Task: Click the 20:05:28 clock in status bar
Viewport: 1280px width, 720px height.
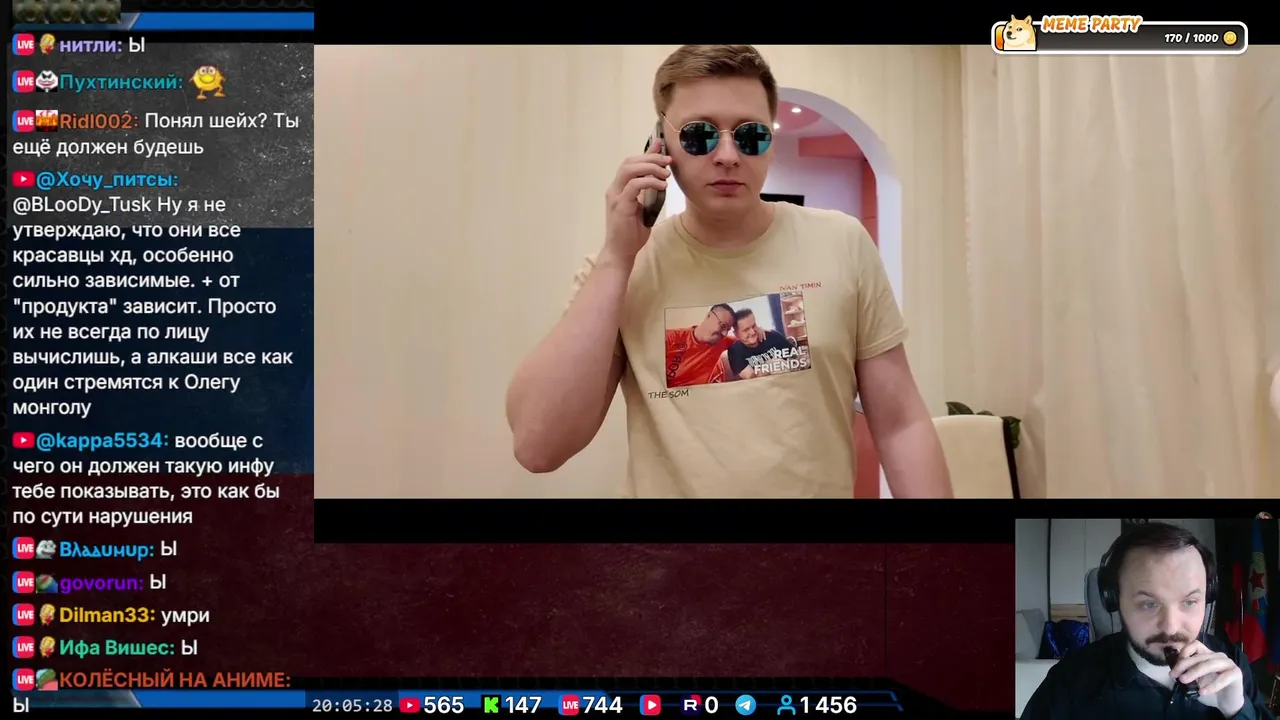Action: click(x=352, y=705)
